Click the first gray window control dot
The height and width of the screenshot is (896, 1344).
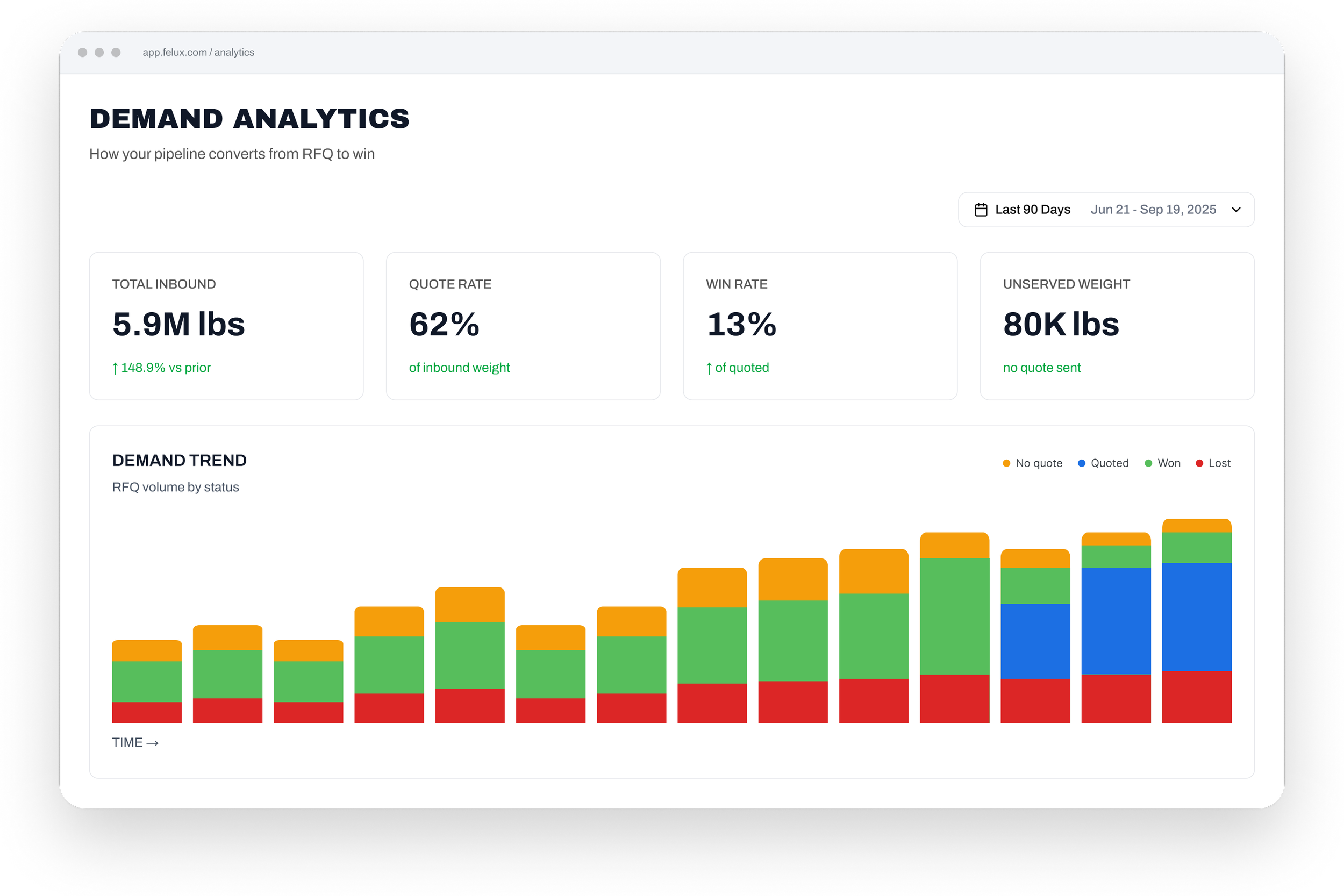click(82, 53)
